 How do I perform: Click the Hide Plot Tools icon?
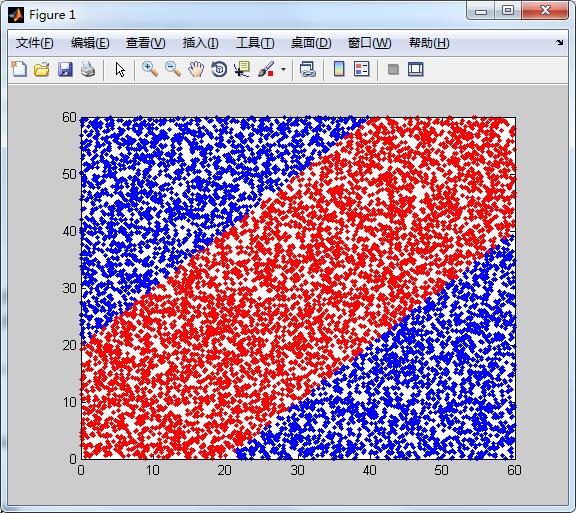(x=393, y=69)
